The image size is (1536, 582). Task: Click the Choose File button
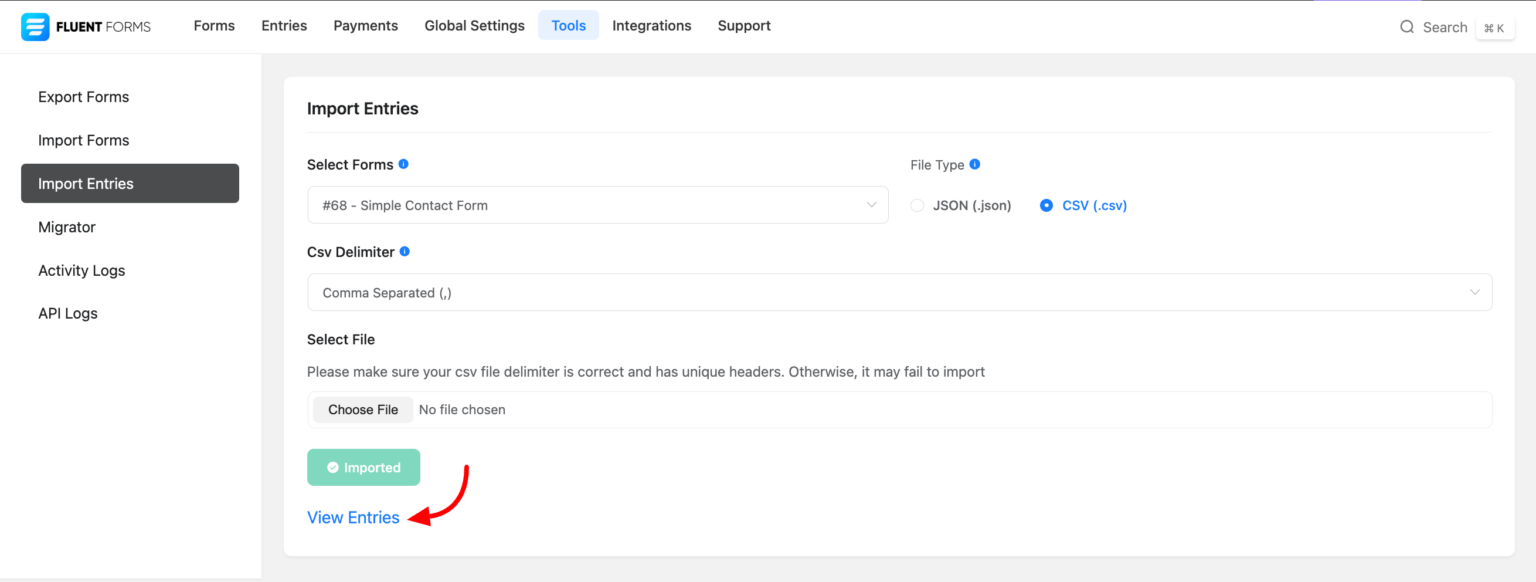(362, 409)
